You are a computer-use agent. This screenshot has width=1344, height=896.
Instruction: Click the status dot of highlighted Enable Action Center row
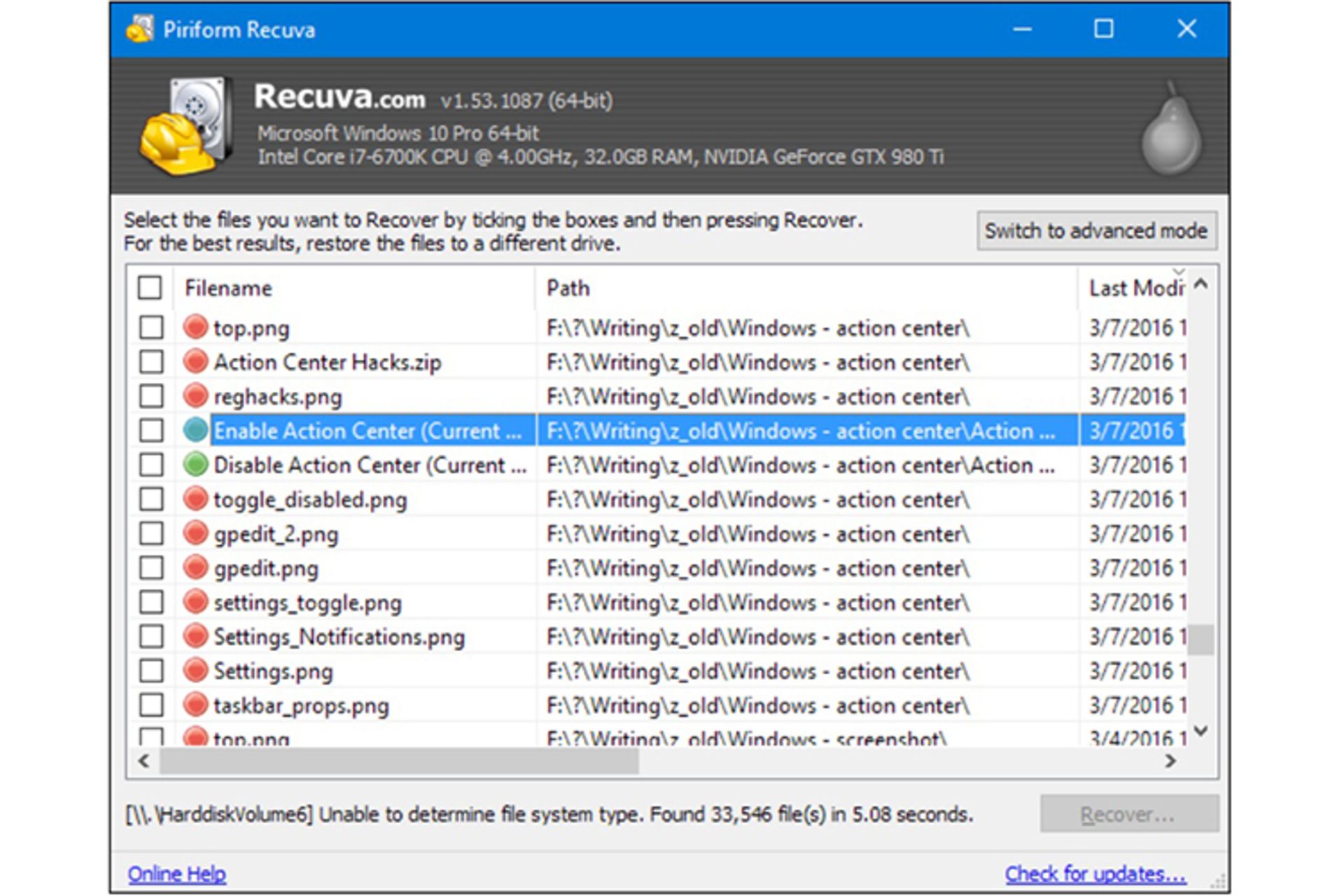[x=195, y=430]
